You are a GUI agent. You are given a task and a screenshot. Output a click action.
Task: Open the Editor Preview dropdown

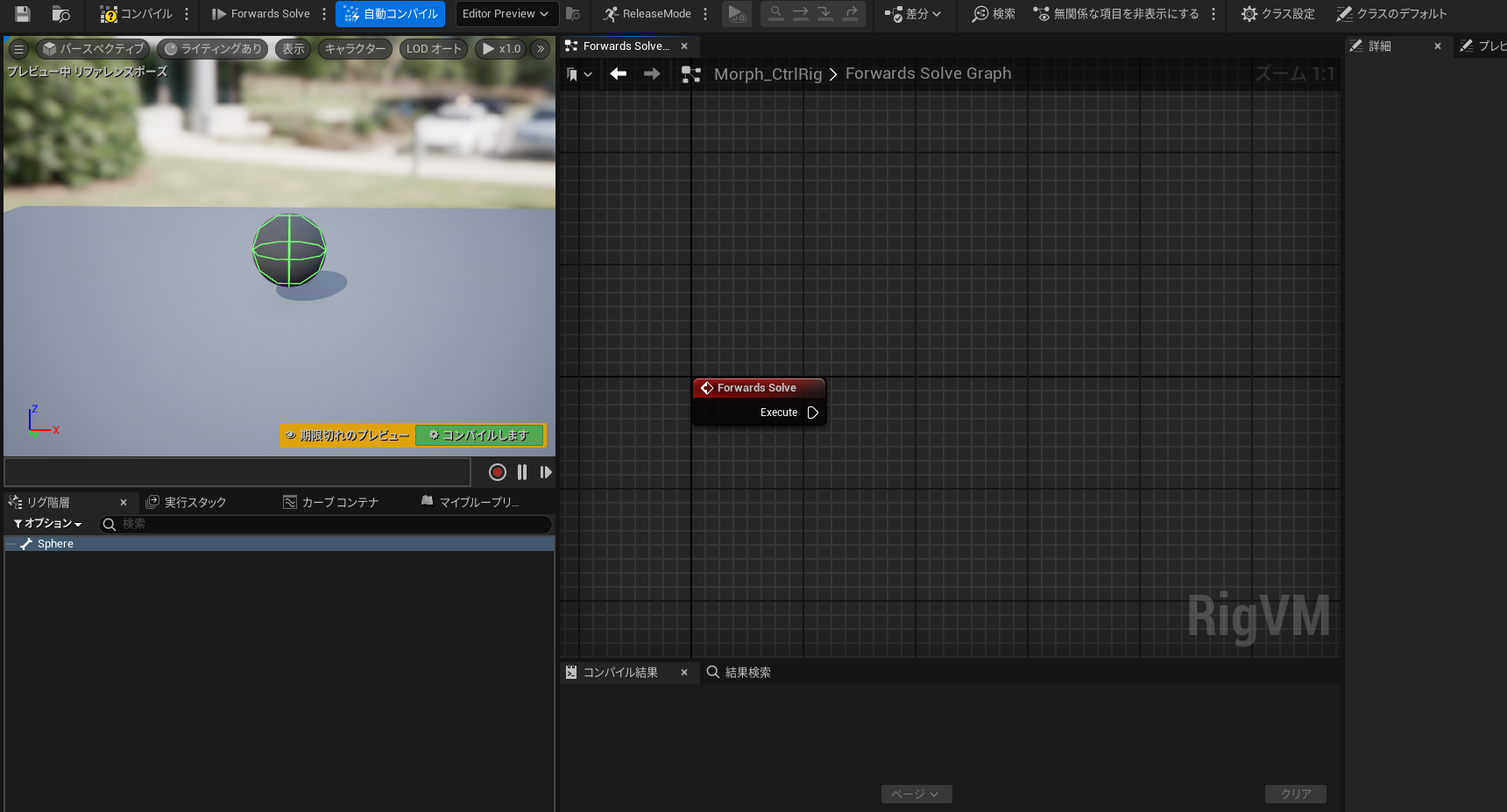coord(506,14)
